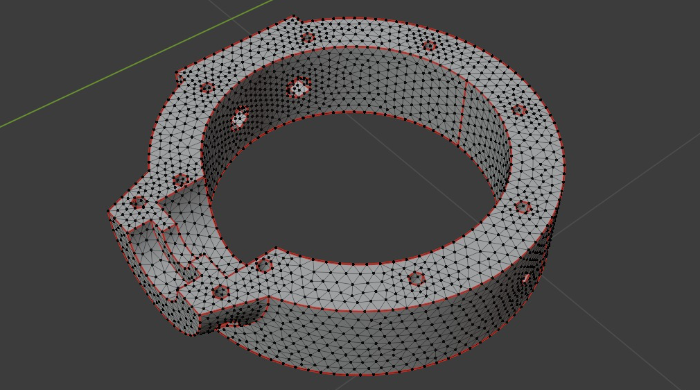Select the hole just above the clamp recess
This screenshot has width=700, height=390.
[x=181, y=181]
